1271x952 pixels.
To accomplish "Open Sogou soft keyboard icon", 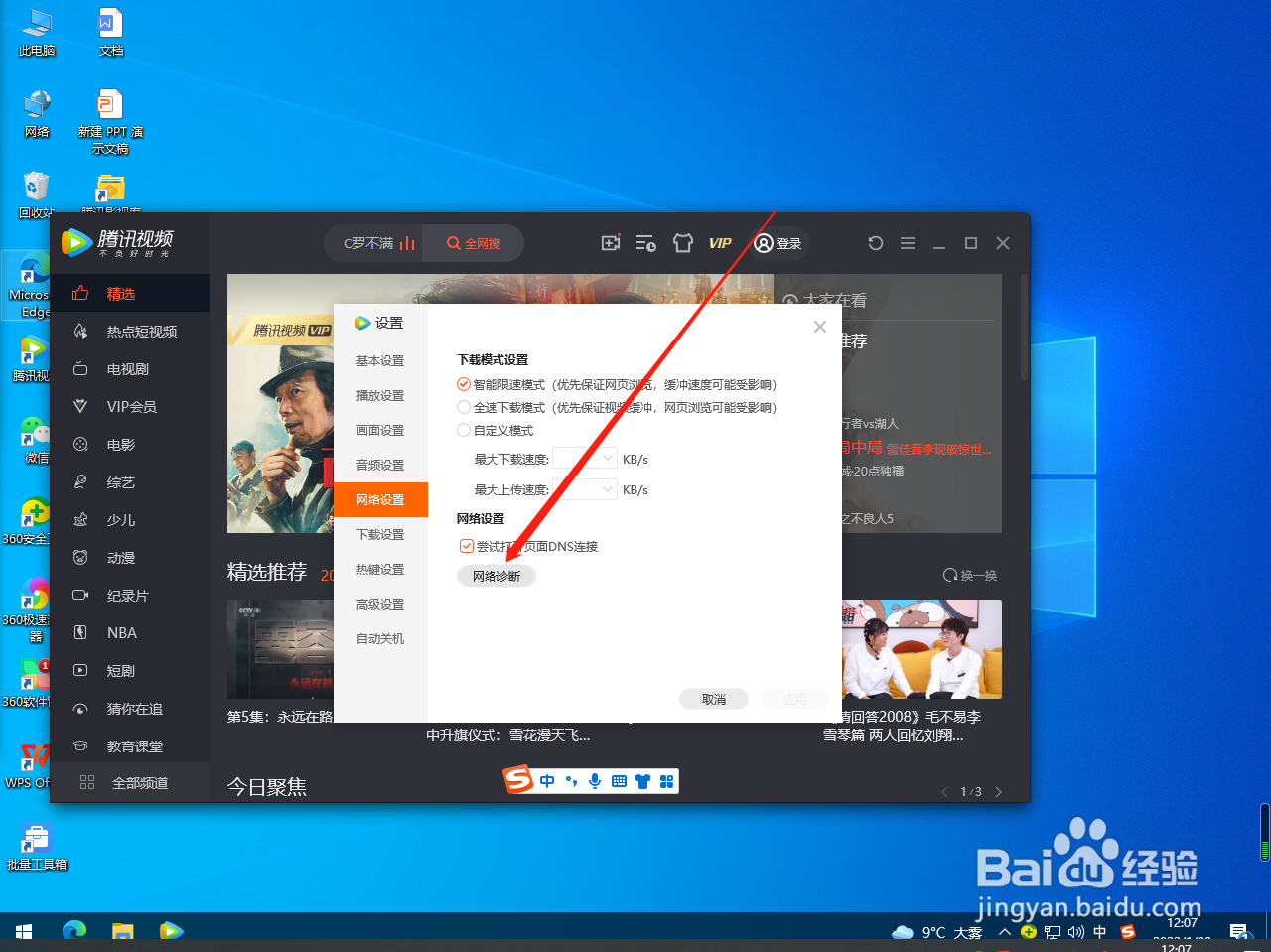I will (x=619, y=781).
